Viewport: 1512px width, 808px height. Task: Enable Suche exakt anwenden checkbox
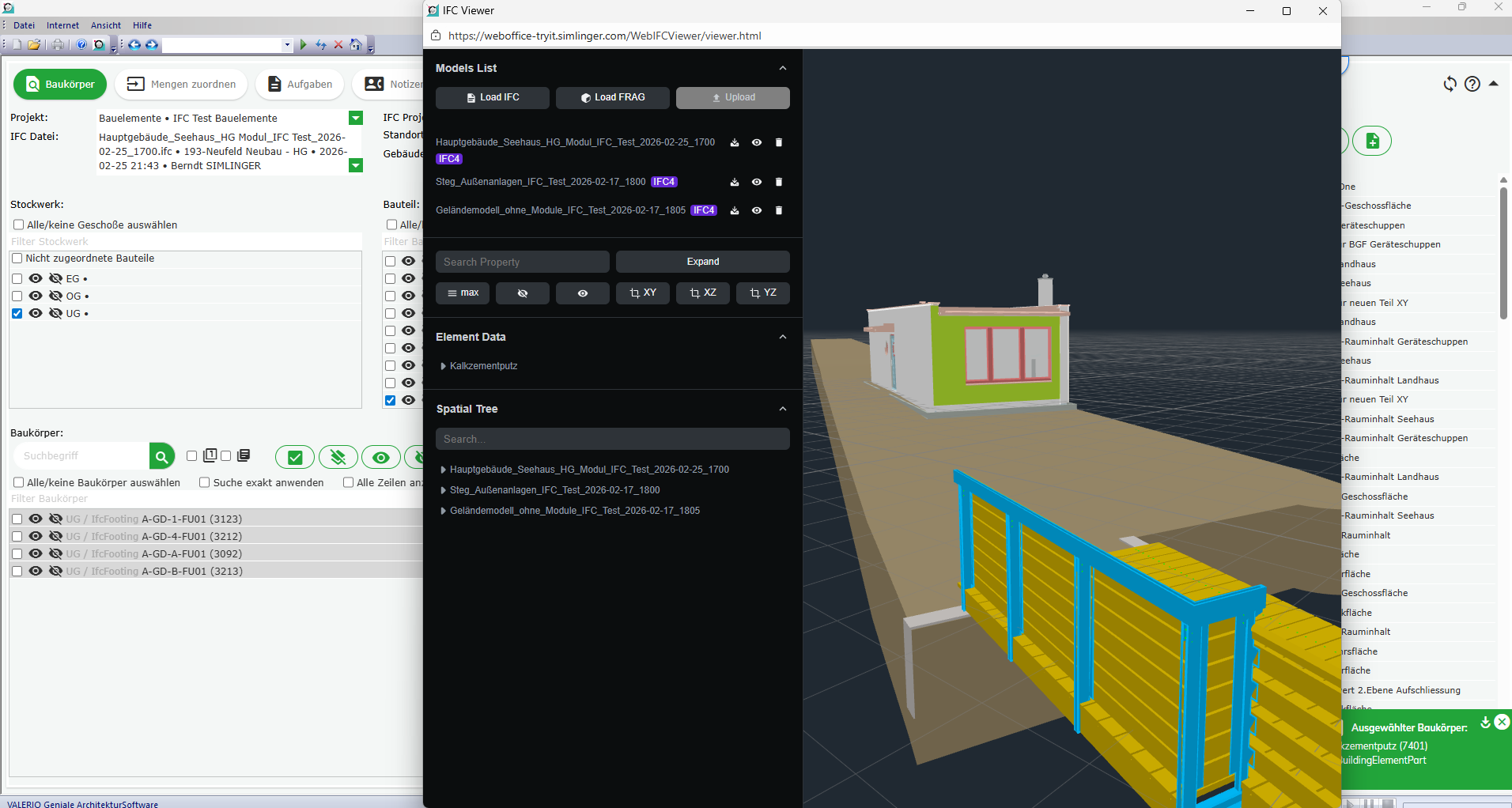coord(205,482)
